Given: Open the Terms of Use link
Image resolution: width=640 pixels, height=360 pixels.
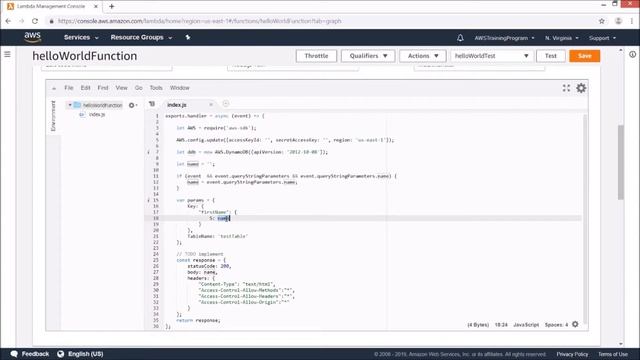Looking at the screenshot, I should pos(613,354).
